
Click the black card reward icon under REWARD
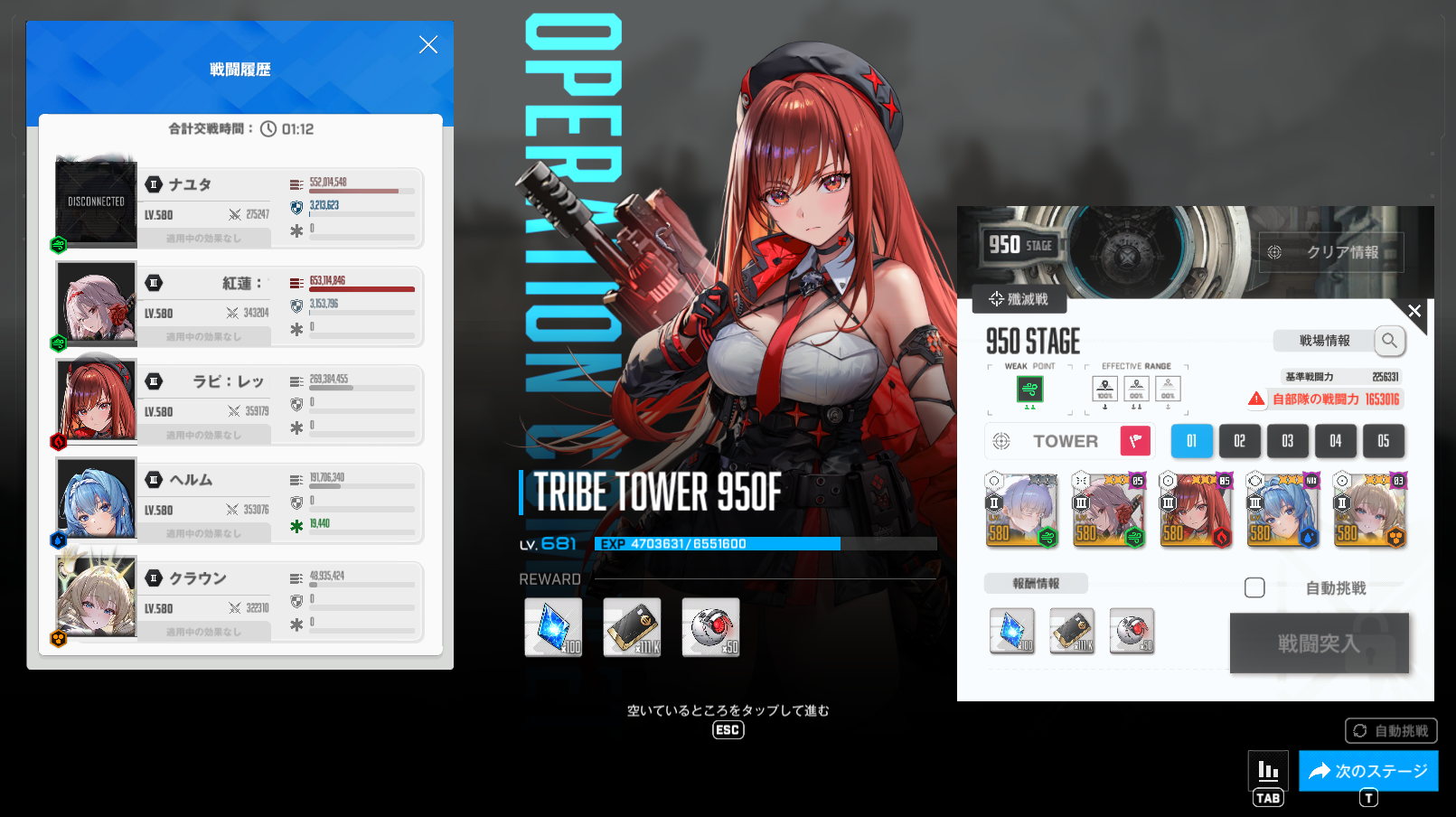pos(632,627)
